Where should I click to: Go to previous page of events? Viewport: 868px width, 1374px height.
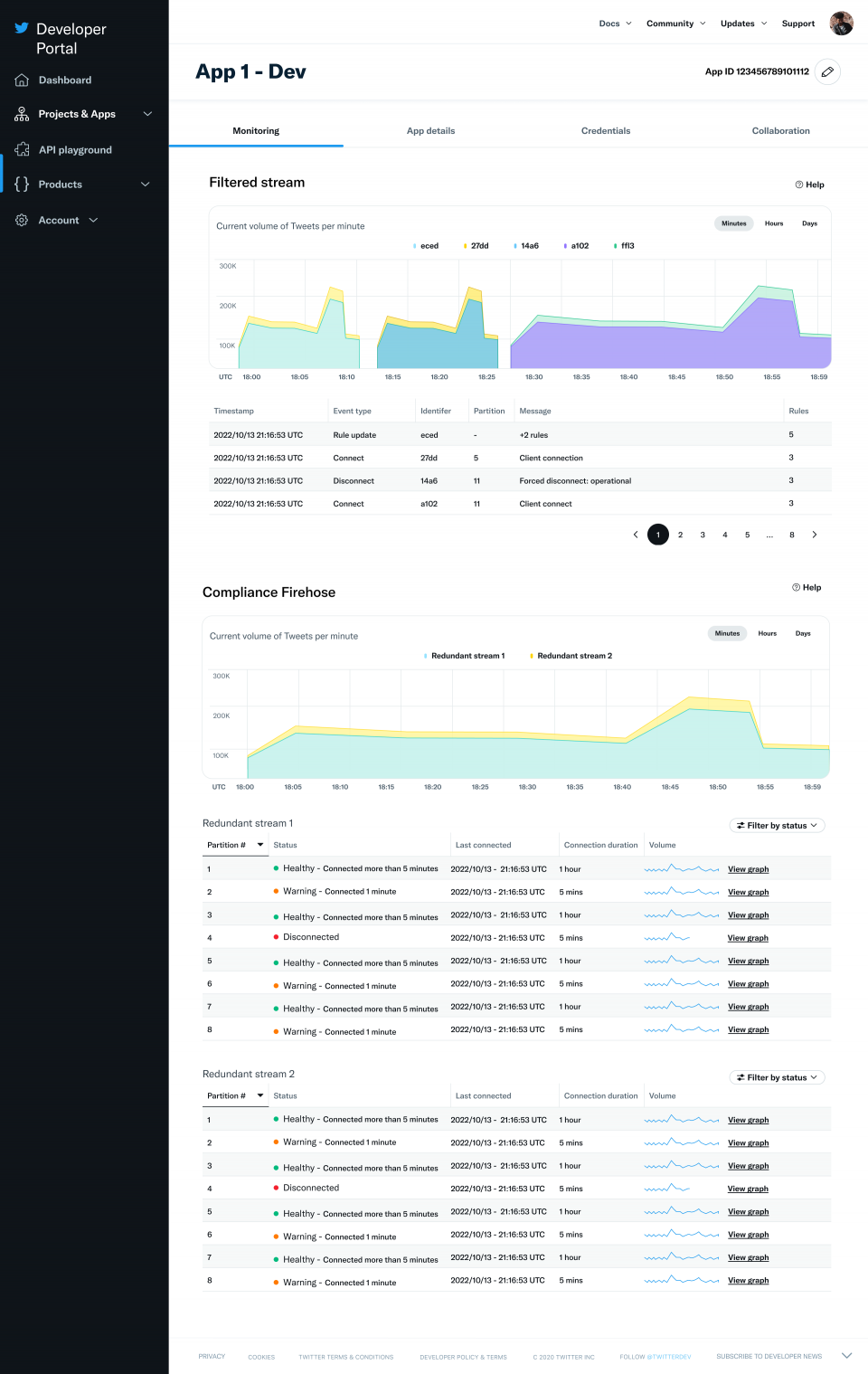pyautogui.click(x=636, y=535)
